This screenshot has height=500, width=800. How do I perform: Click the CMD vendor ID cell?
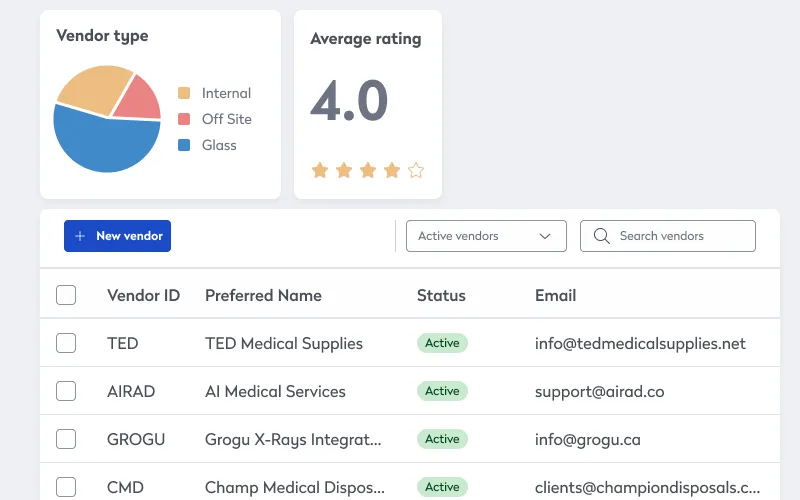(x=126, y=487)
